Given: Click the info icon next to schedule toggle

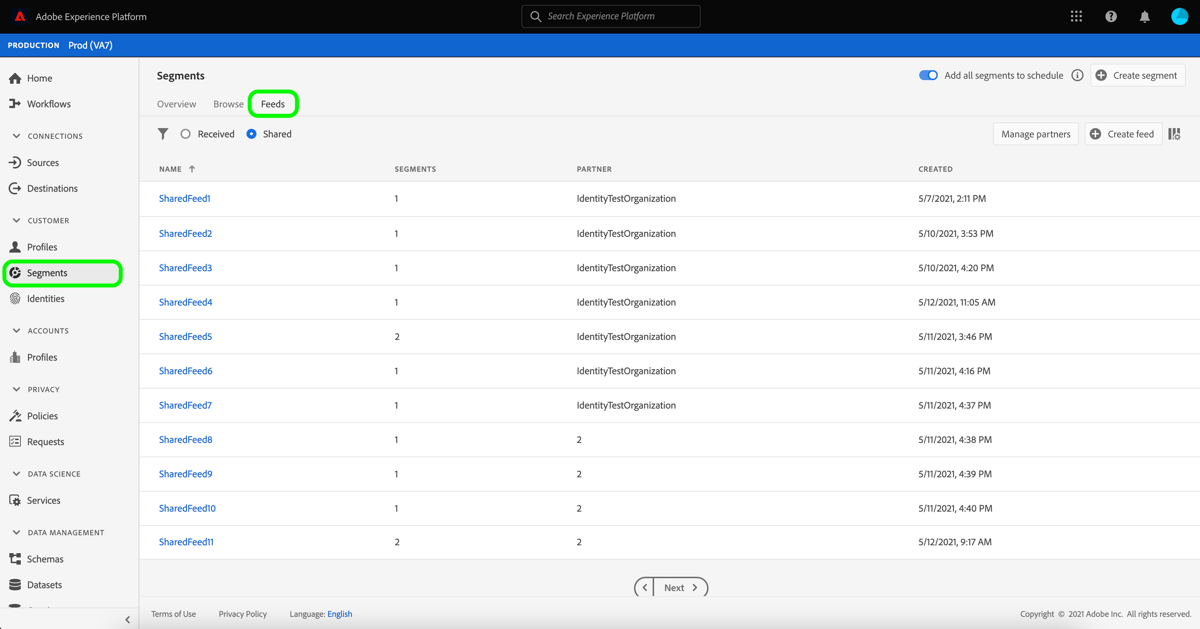Looking at the screenshot, I should pos(1077,75).
